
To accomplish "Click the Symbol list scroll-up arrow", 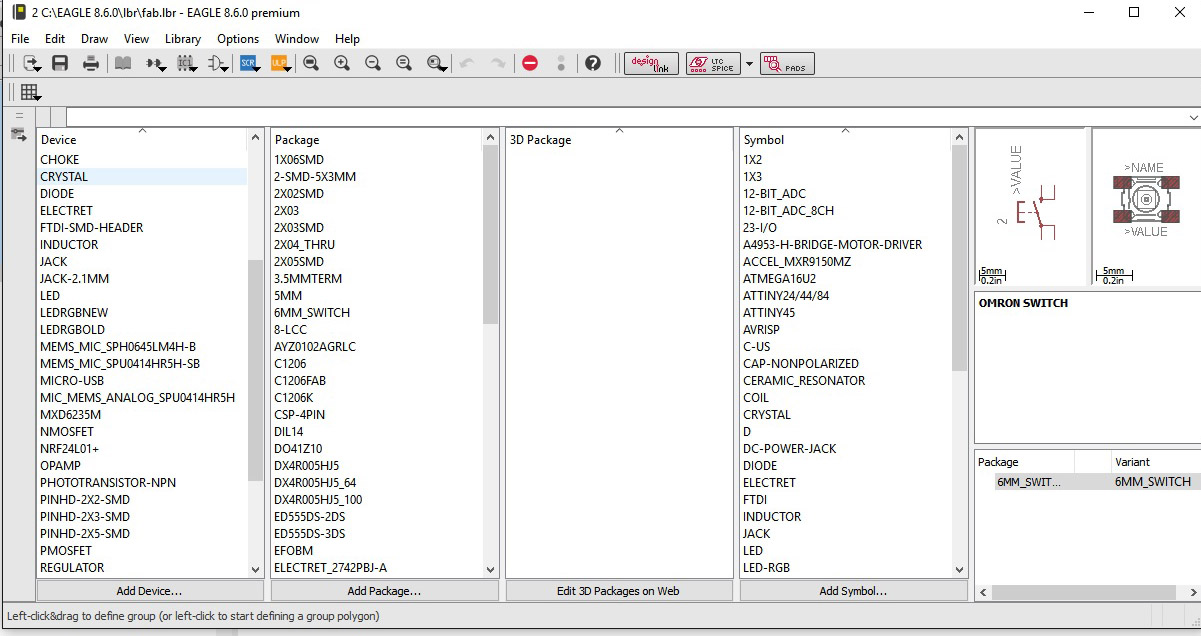I will click(x=960, y=137).
